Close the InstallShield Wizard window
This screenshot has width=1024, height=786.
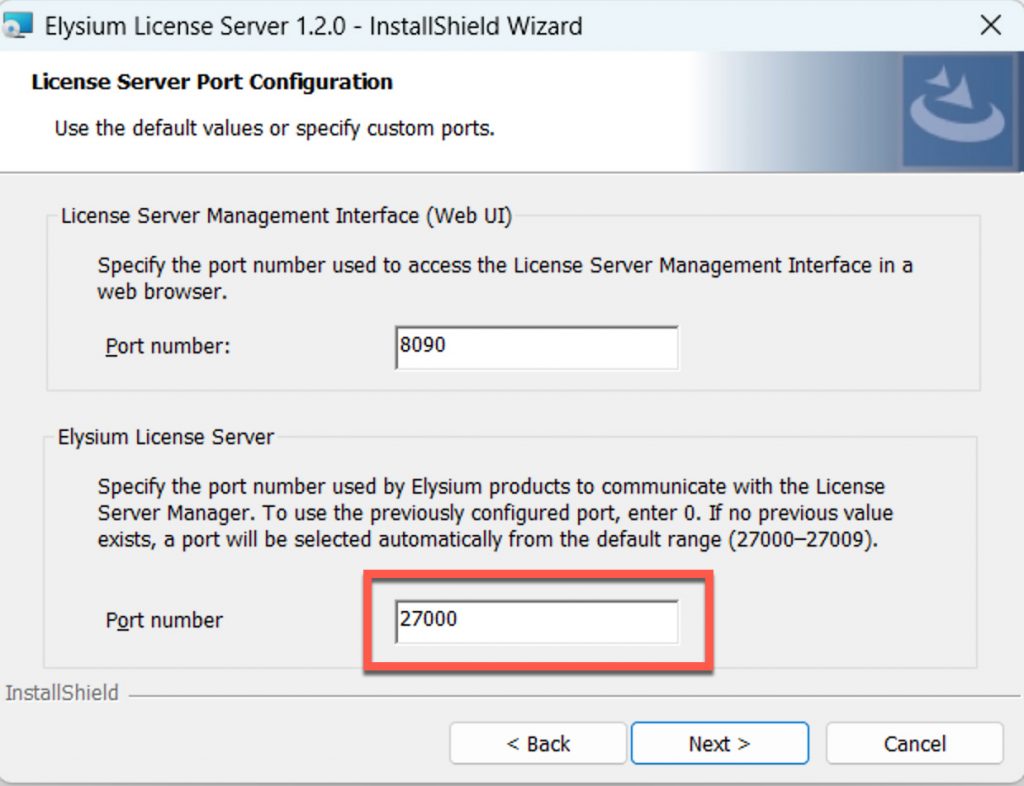click(990, 26)
